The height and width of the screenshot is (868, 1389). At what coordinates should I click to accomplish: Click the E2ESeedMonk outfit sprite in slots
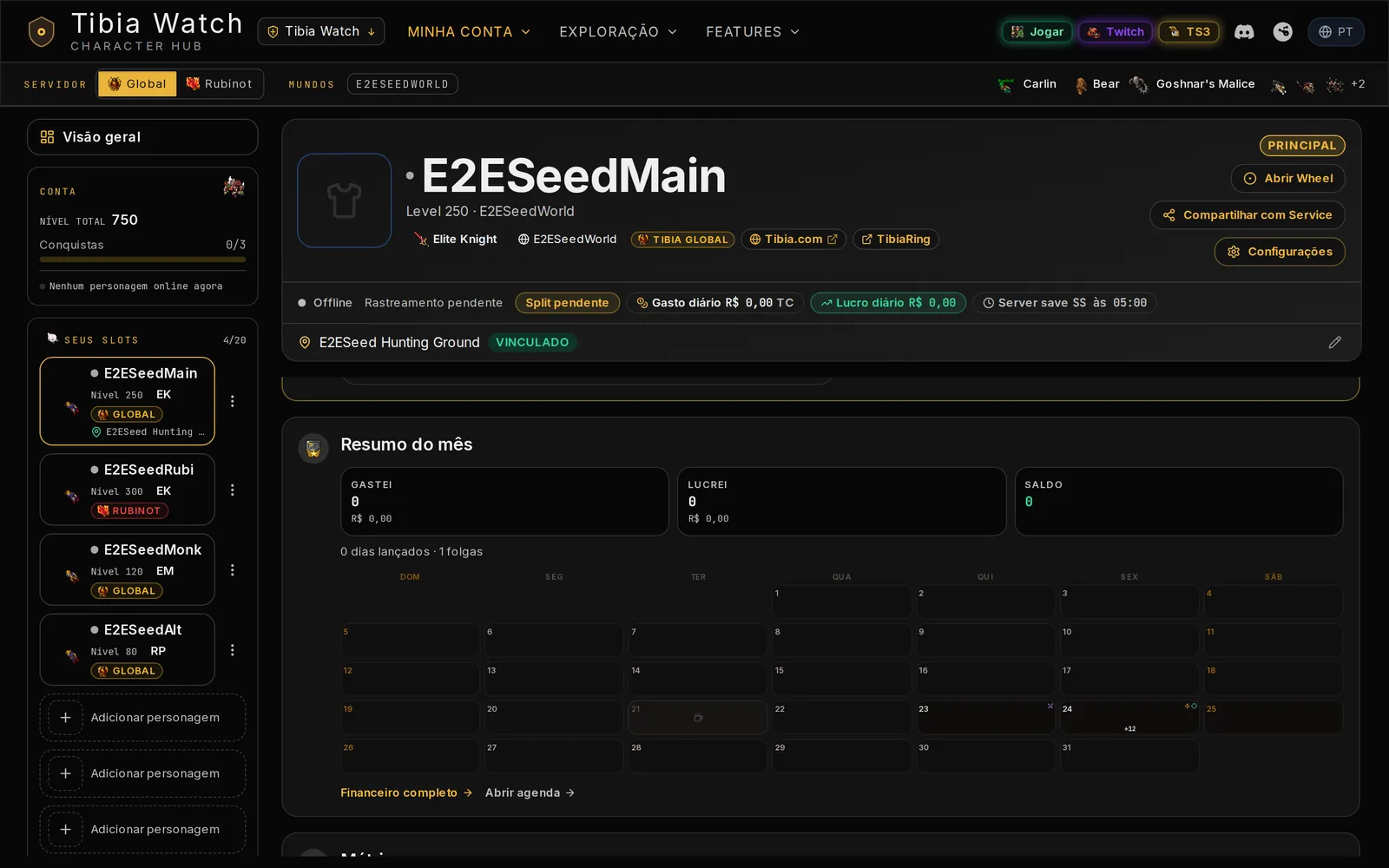72,575
